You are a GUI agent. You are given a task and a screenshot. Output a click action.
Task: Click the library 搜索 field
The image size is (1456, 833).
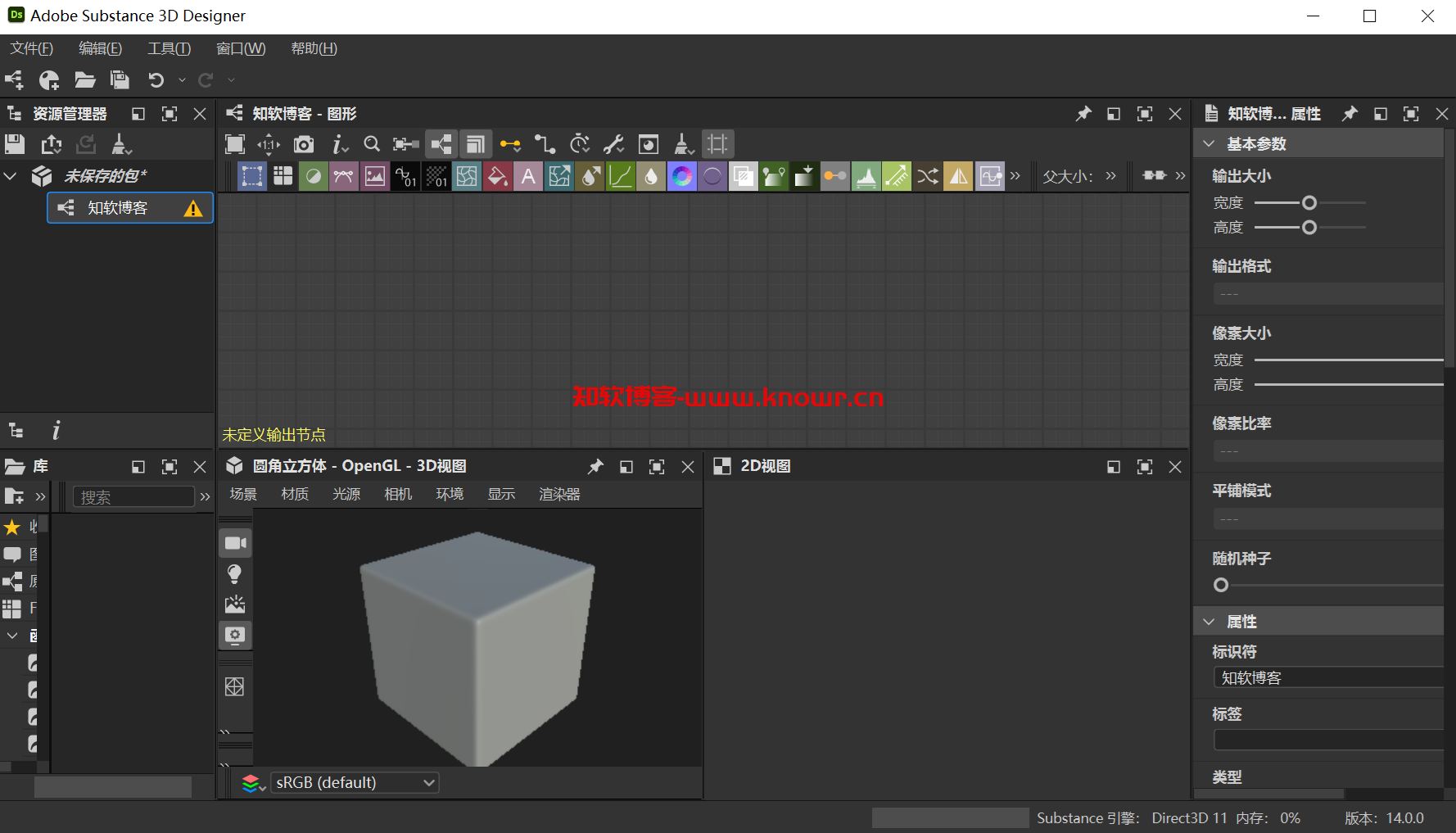pyautogui.click(x=133, y=497)
